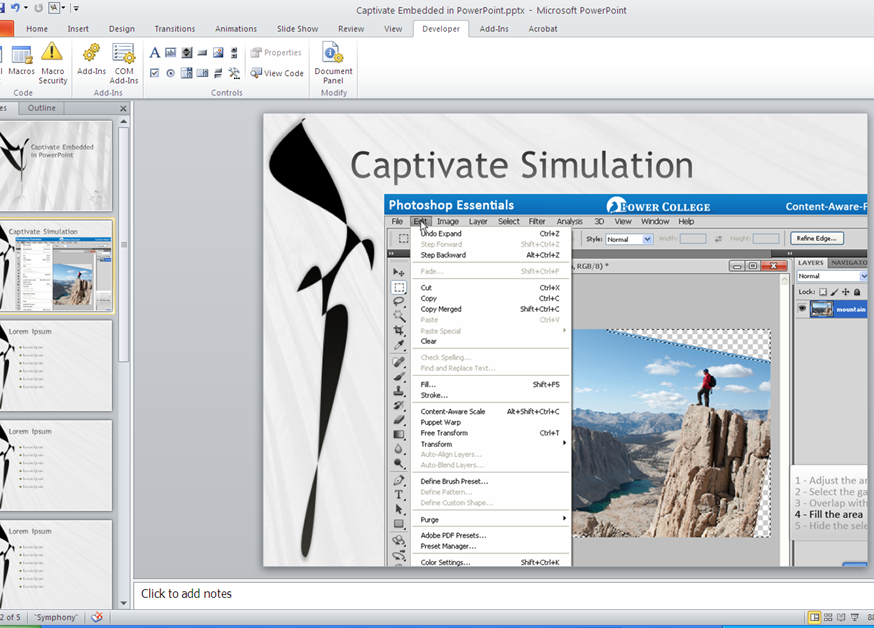This screenshot has height=628, width=874.
Task: Select the Rectangular Marquee tool in Photoshop
Action: click(399, 287)
